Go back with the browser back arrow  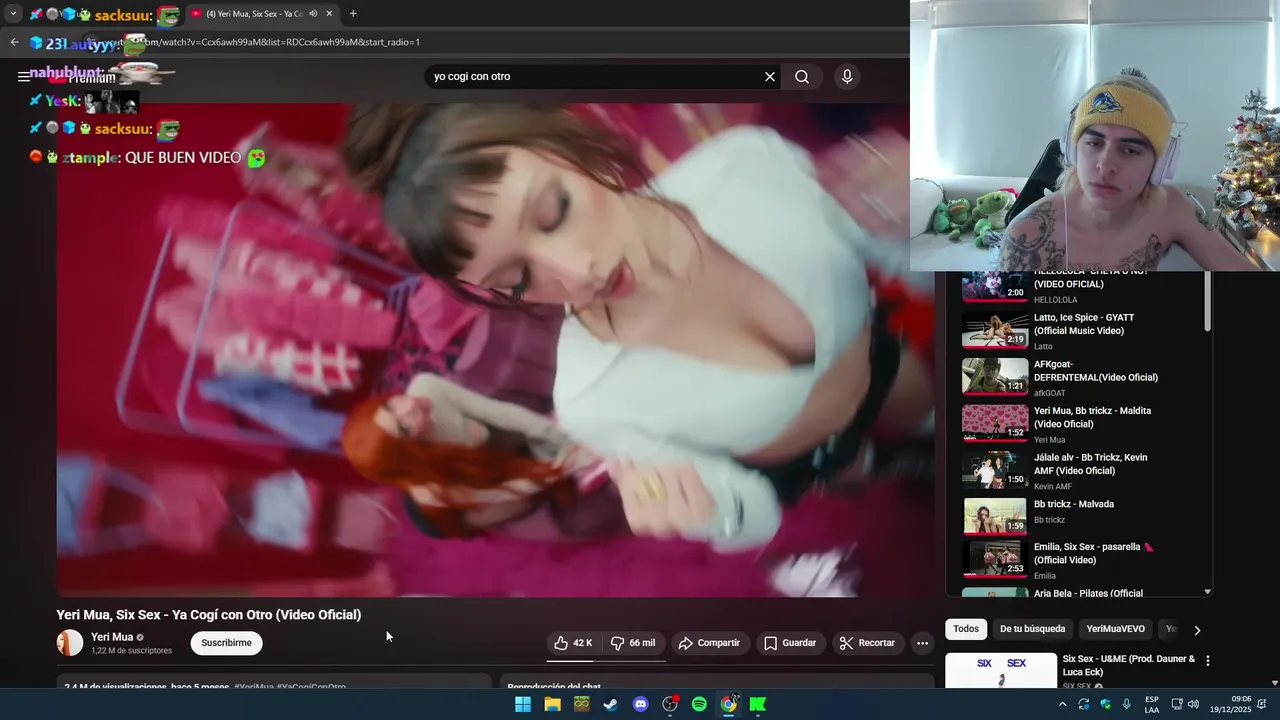click(14, 42)
